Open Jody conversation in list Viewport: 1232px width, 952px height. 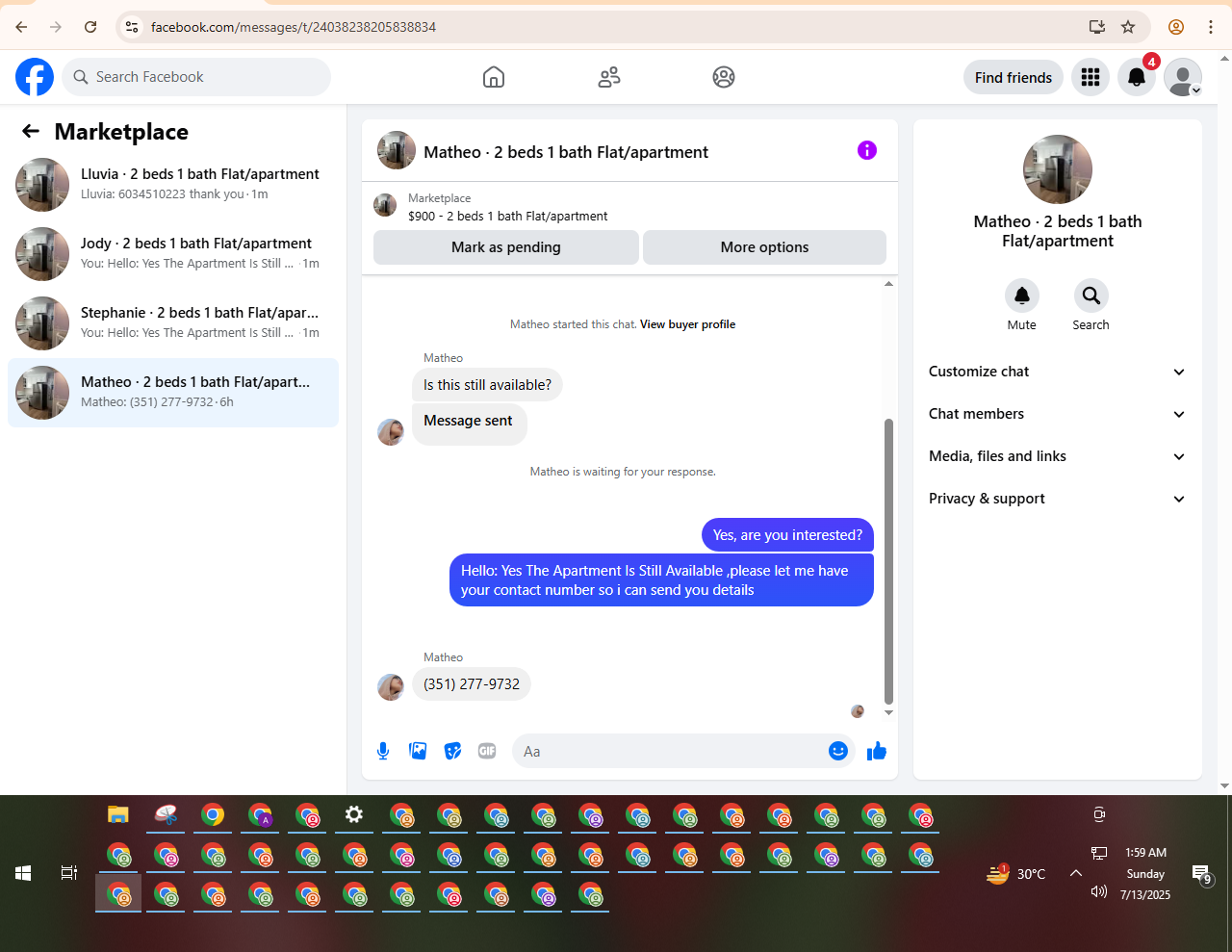tap(173, 254)
